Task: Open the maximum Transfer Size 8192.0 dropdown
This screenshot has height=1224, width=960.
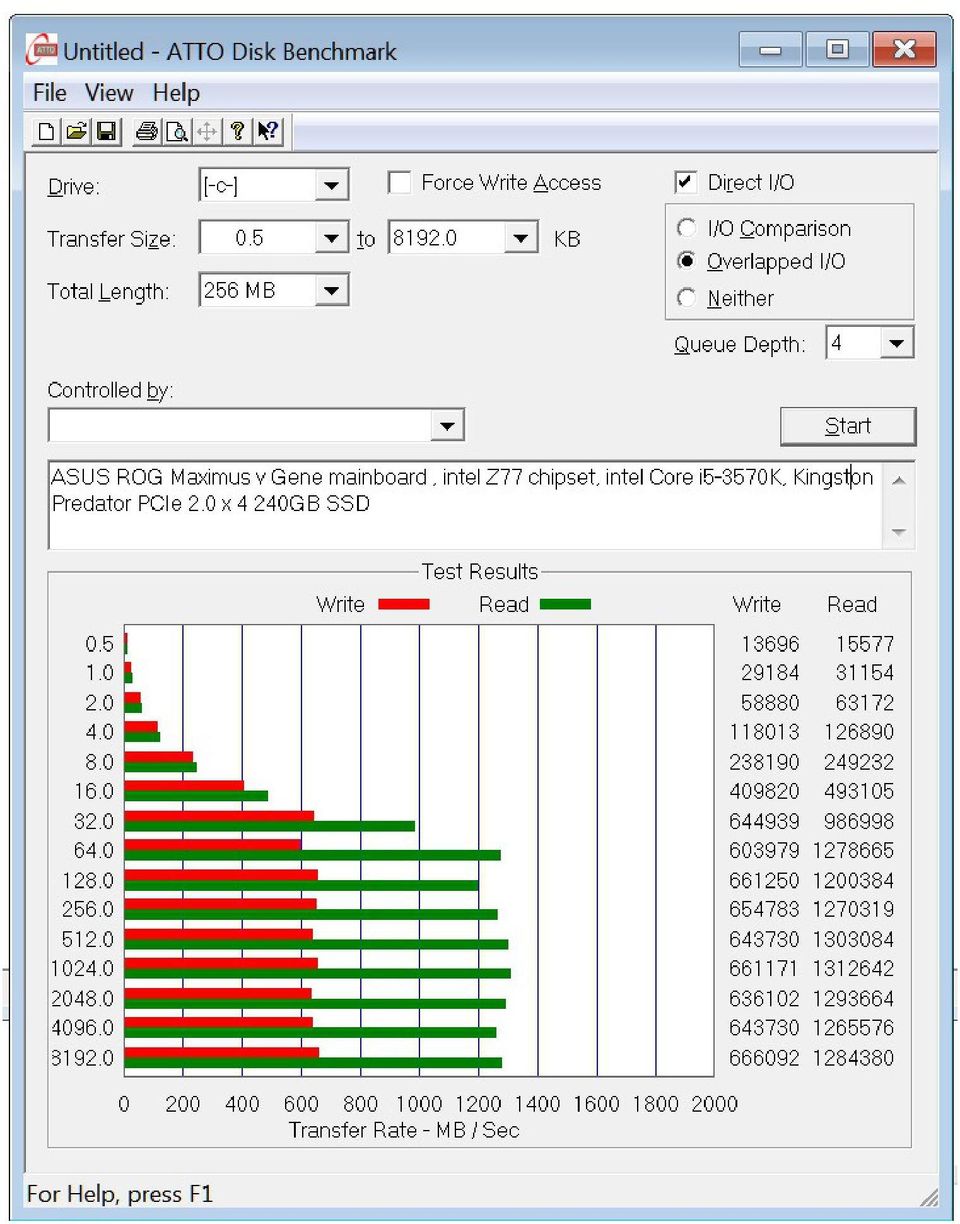Action: pos(520,239)
